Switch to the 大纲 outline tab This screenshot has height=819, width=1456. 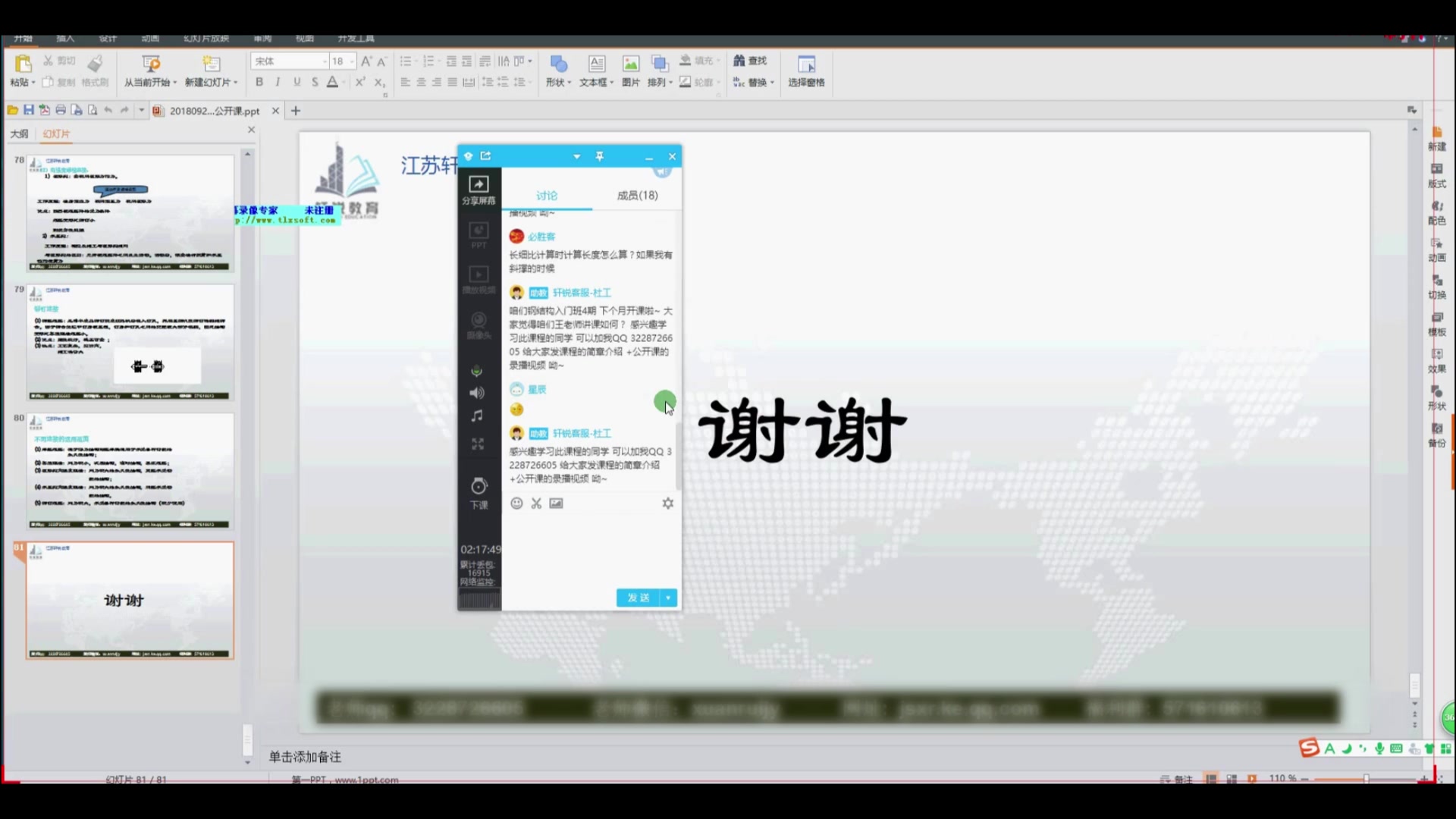[19, 134]
